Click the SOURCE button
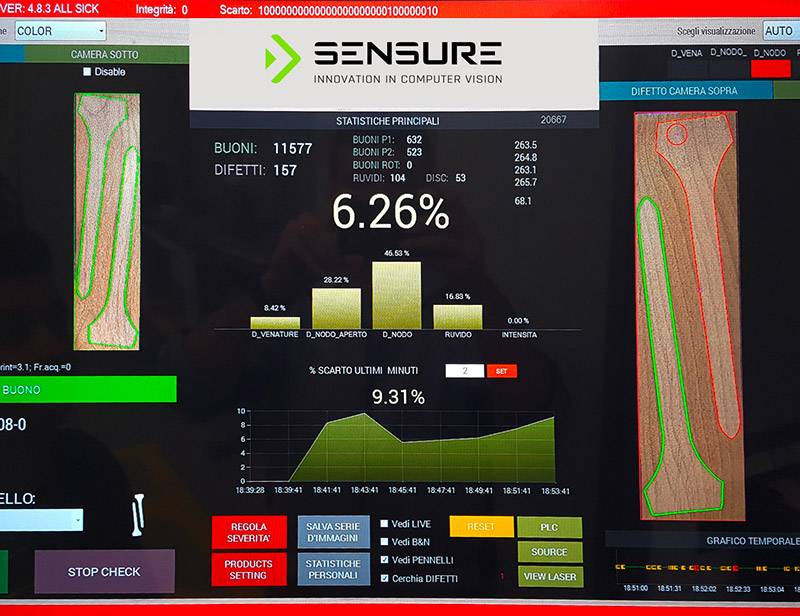The height and width of the screenshot is (616, 800). pyautogui.click(x=549, y=552)
